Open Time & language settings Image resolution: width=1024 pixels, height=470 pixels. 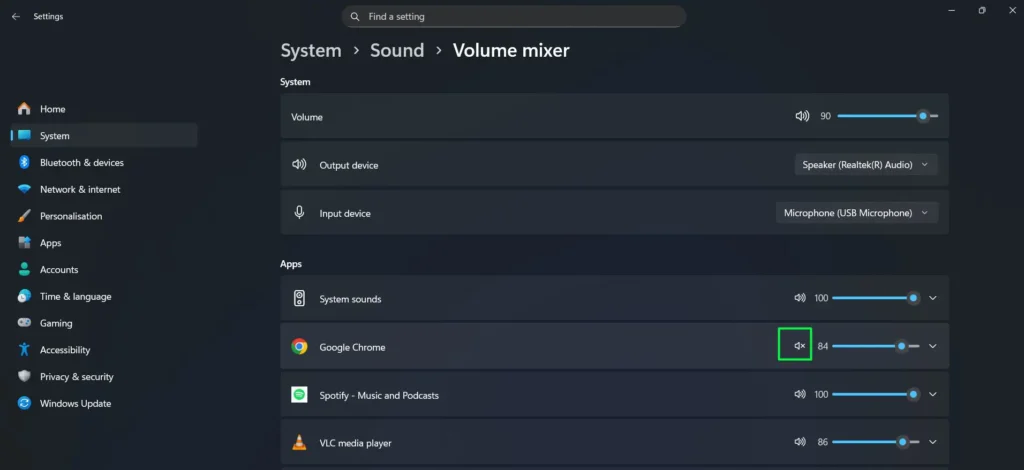(x=104, y=296)
